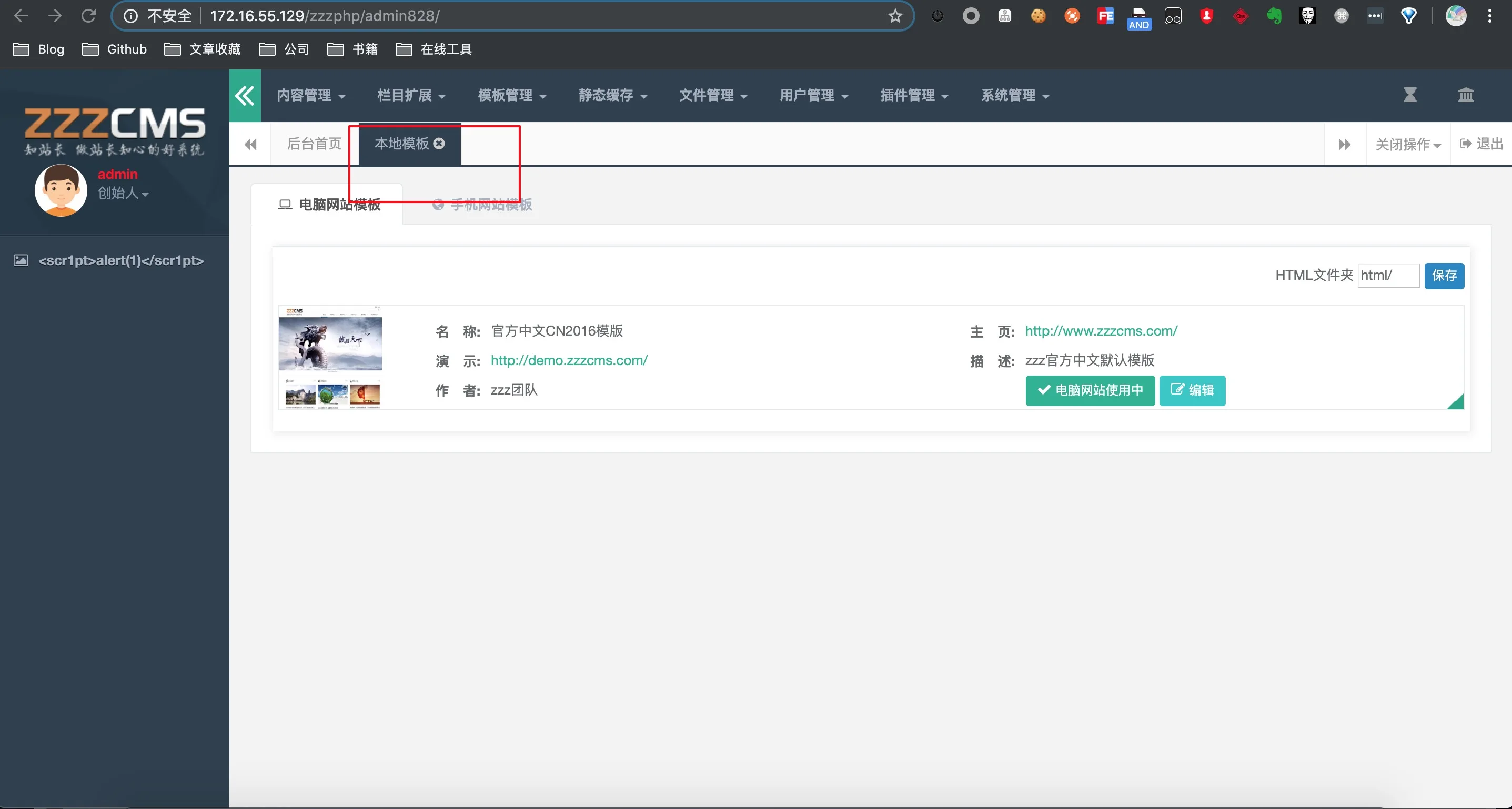Click the HTML文件夹 input field

(x=1387, y=276)
